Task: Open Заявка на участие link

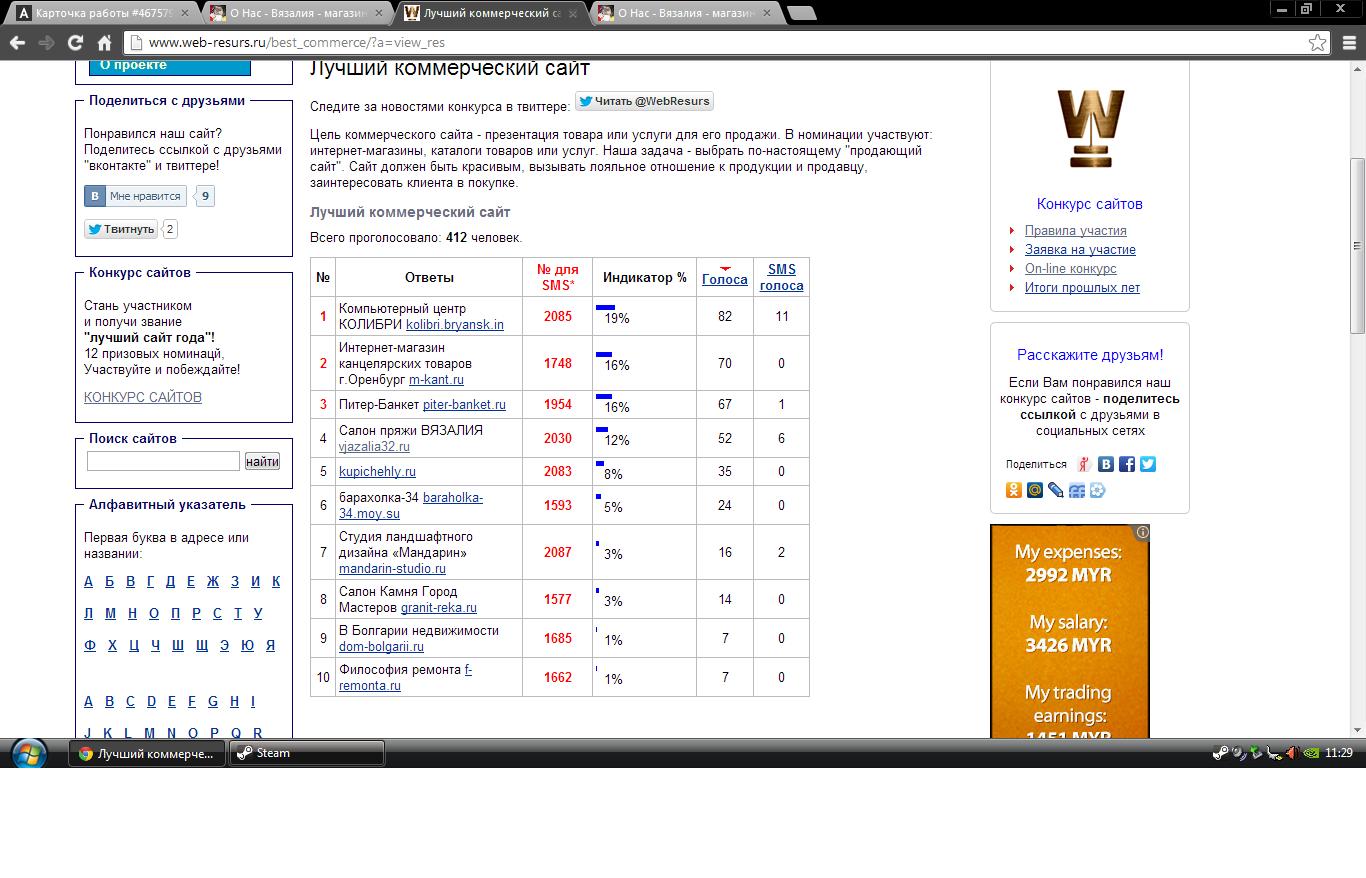Action: click(1080, 249)
